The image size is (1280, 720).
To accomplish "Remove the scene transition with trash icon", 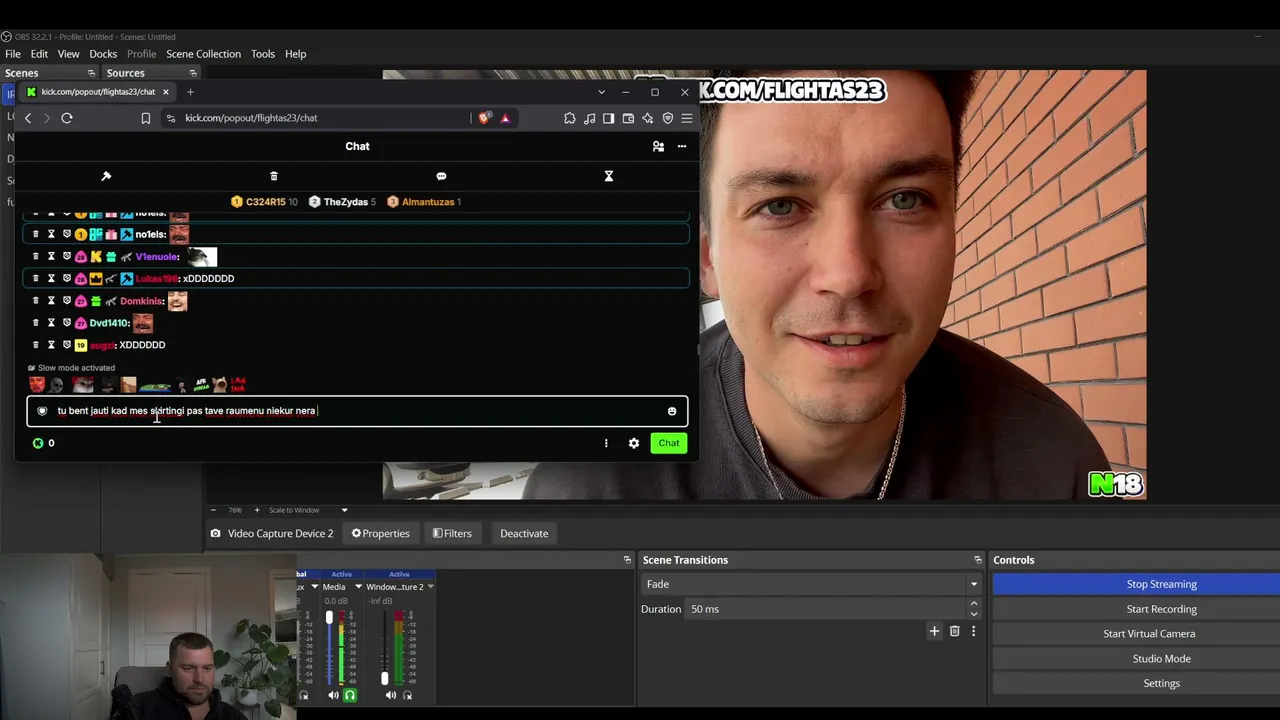I will (x=954, y=631).
